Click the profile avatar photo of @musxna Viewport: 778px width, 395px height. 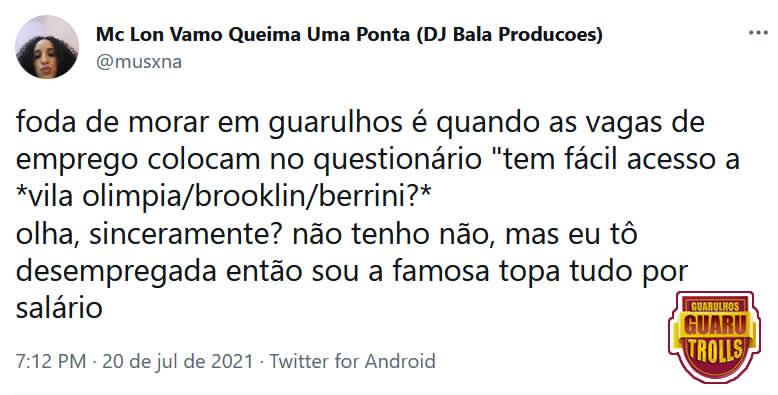click(47, 47)
